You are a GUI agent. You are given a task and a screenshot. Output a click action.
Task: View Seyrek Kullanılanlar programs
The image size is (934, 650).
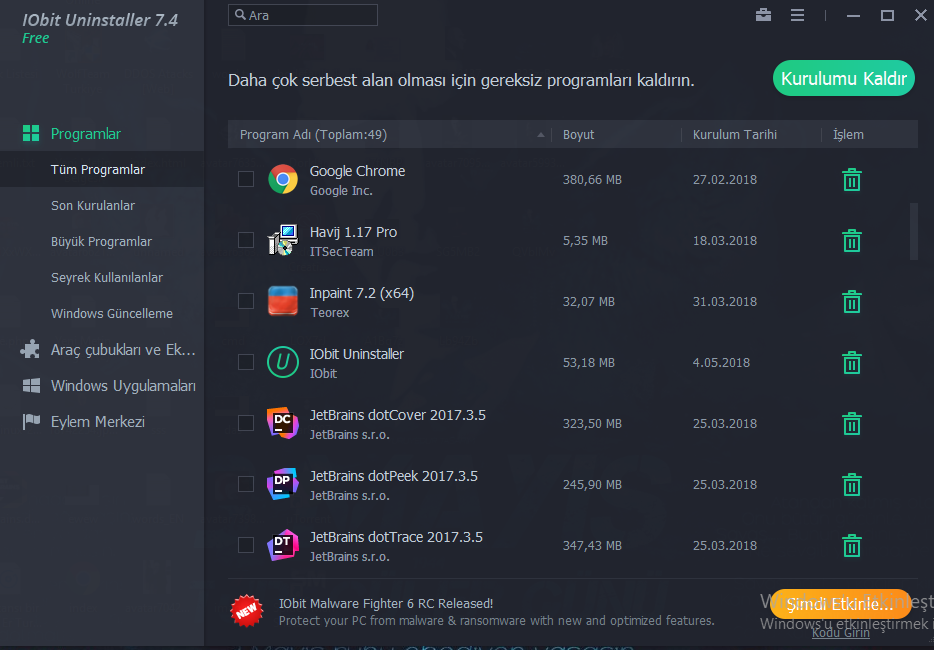[x=107, y=278]
